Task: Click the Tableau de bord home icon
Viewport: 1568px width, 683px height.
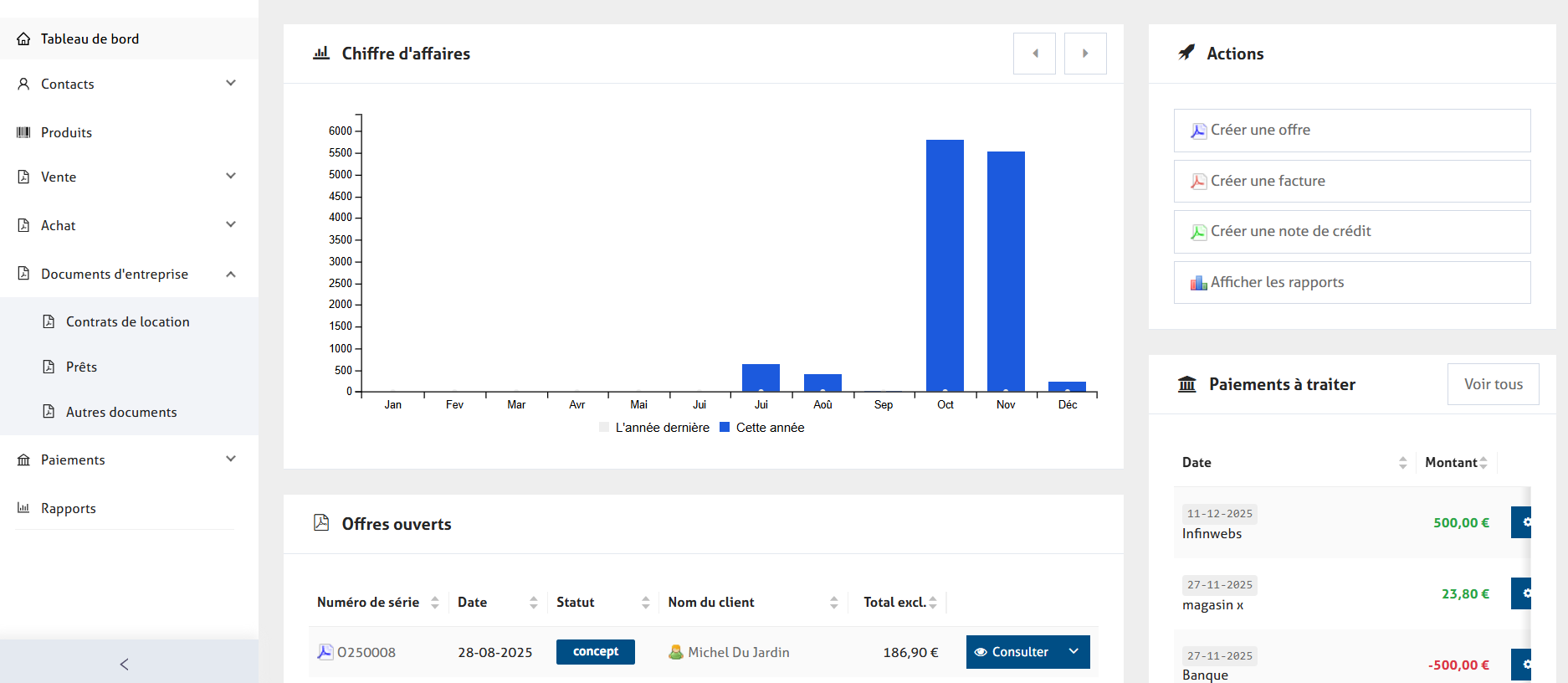Action: pos(23,39)
